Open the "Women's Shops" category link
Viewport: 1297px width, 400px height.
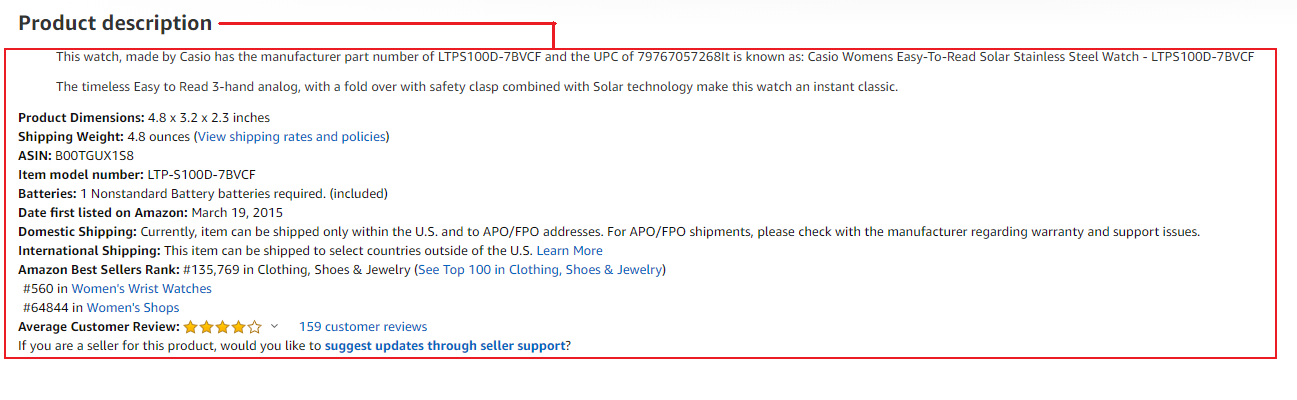132,308
